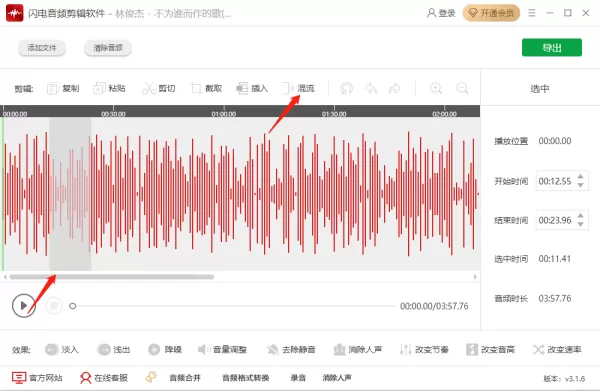Click the selected time value 00:11.41
The image size is (600, 391).
pos(555,259)
